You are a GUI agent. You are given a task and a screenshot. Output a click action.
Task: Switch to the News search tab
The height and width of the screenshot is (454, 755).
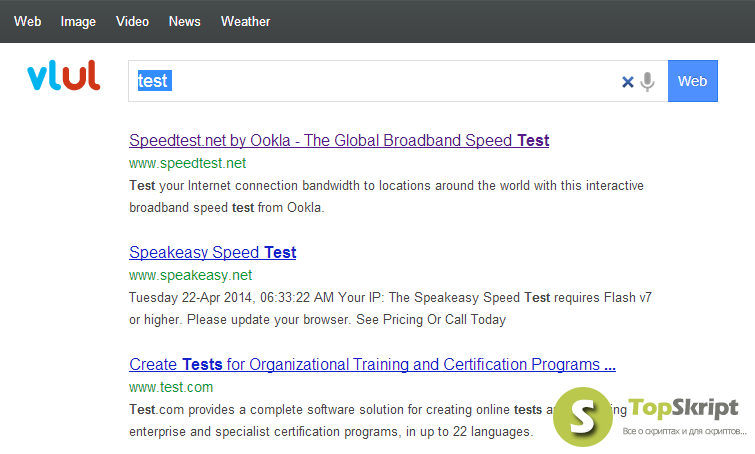click(x=184, y=22)
